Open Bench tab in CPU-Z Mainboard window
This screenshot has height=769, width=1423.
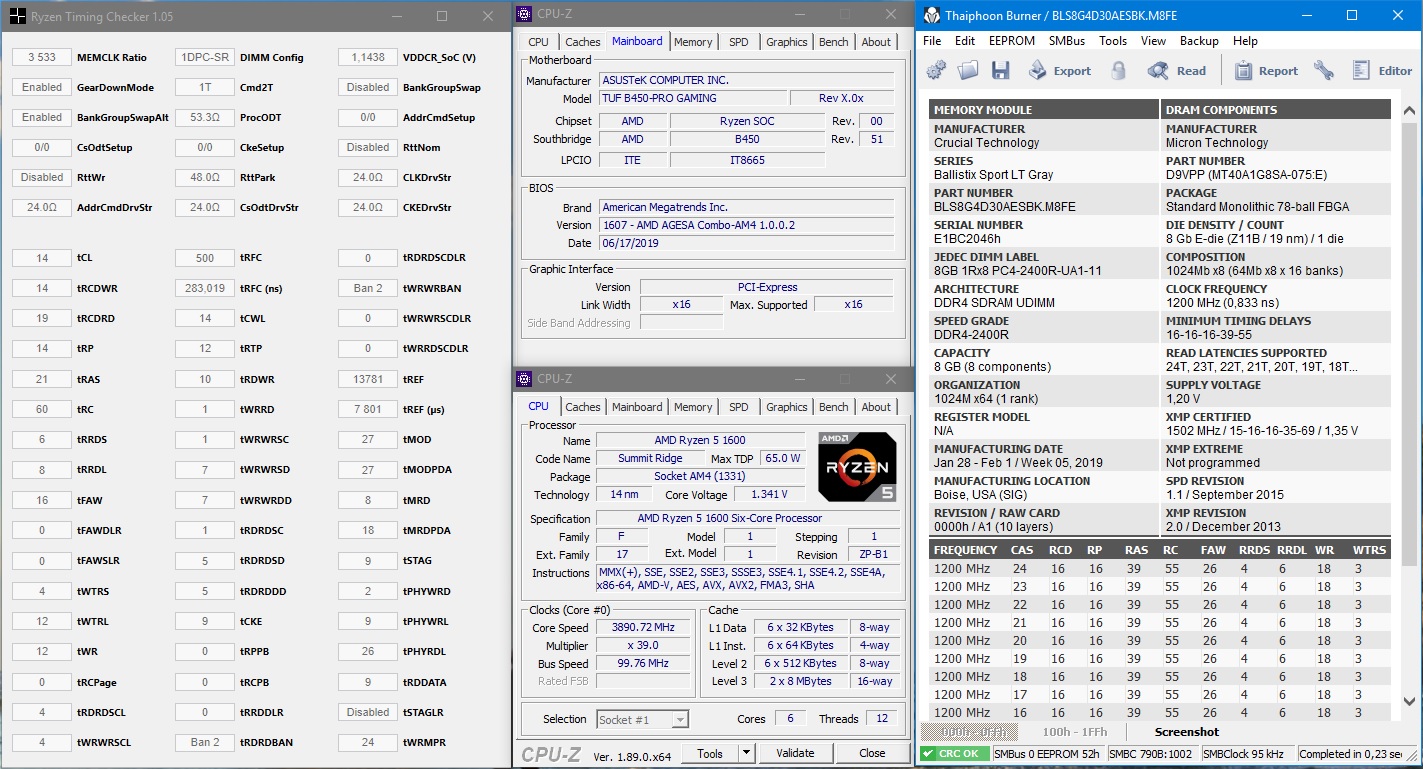(834, 42)
